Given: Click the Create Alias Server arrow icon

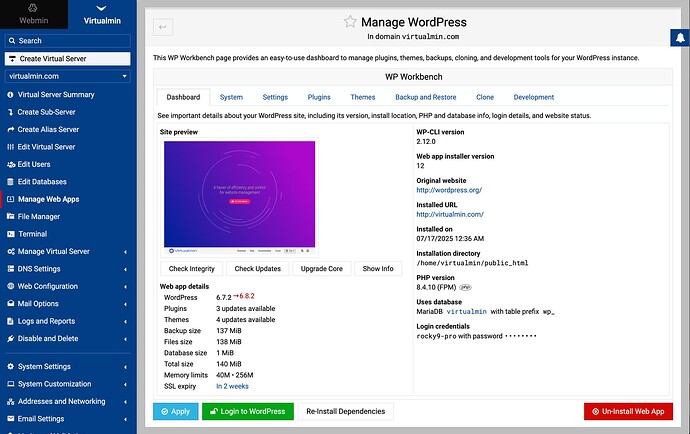Looking at the screenshot, I should 11,129.
